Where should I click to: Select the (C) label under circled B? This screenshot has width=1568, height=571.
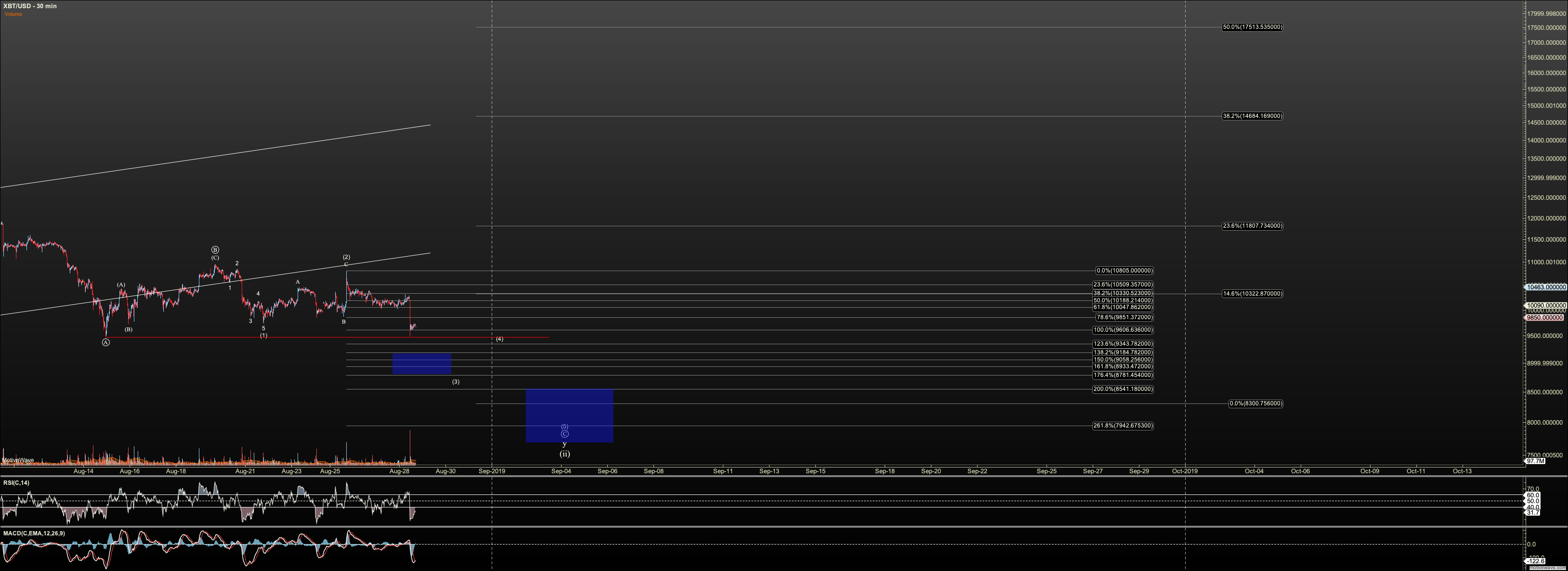(215, 258)
